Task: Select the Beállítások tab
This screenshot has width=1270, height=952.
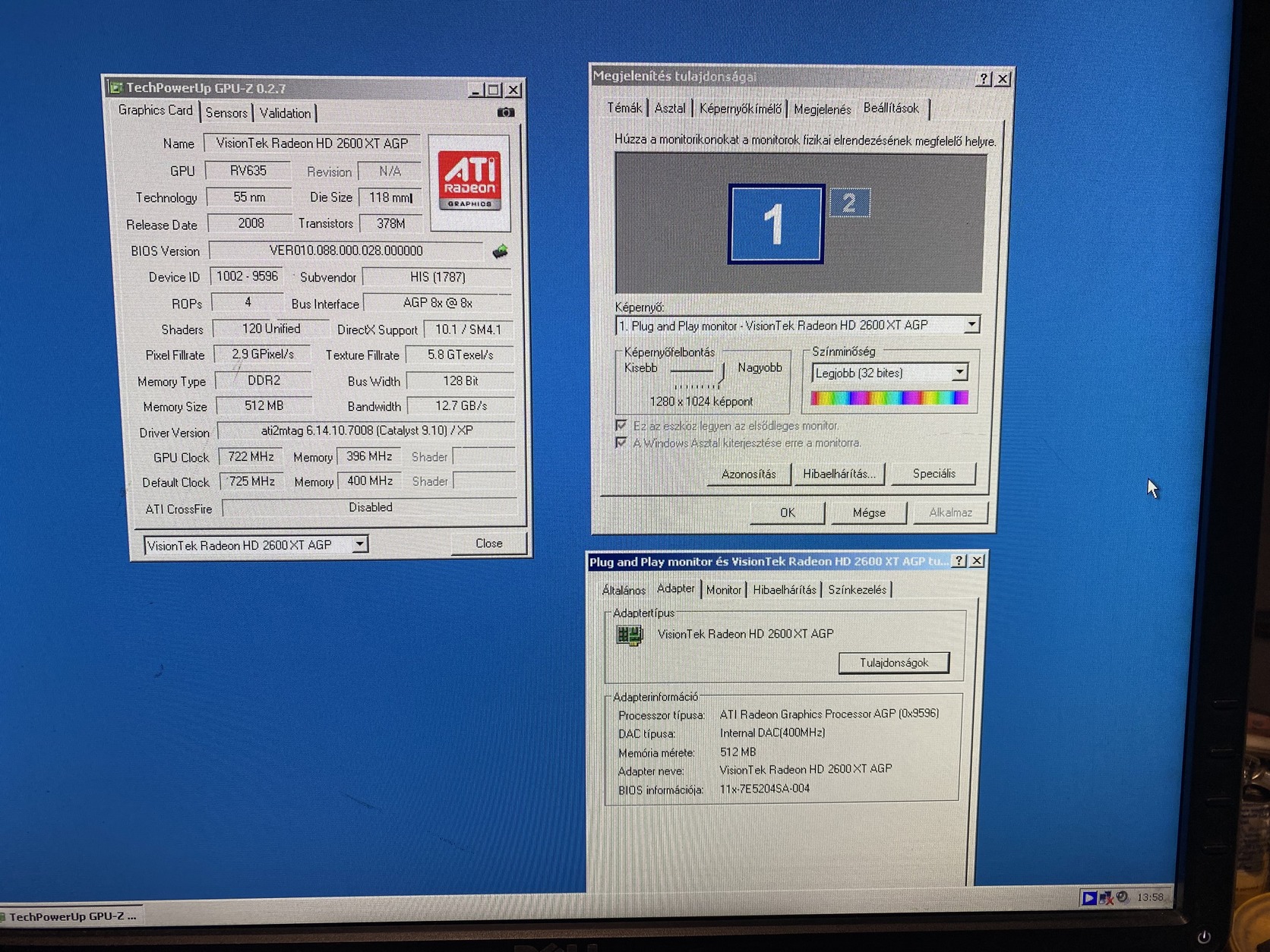Action: point(891,108)
